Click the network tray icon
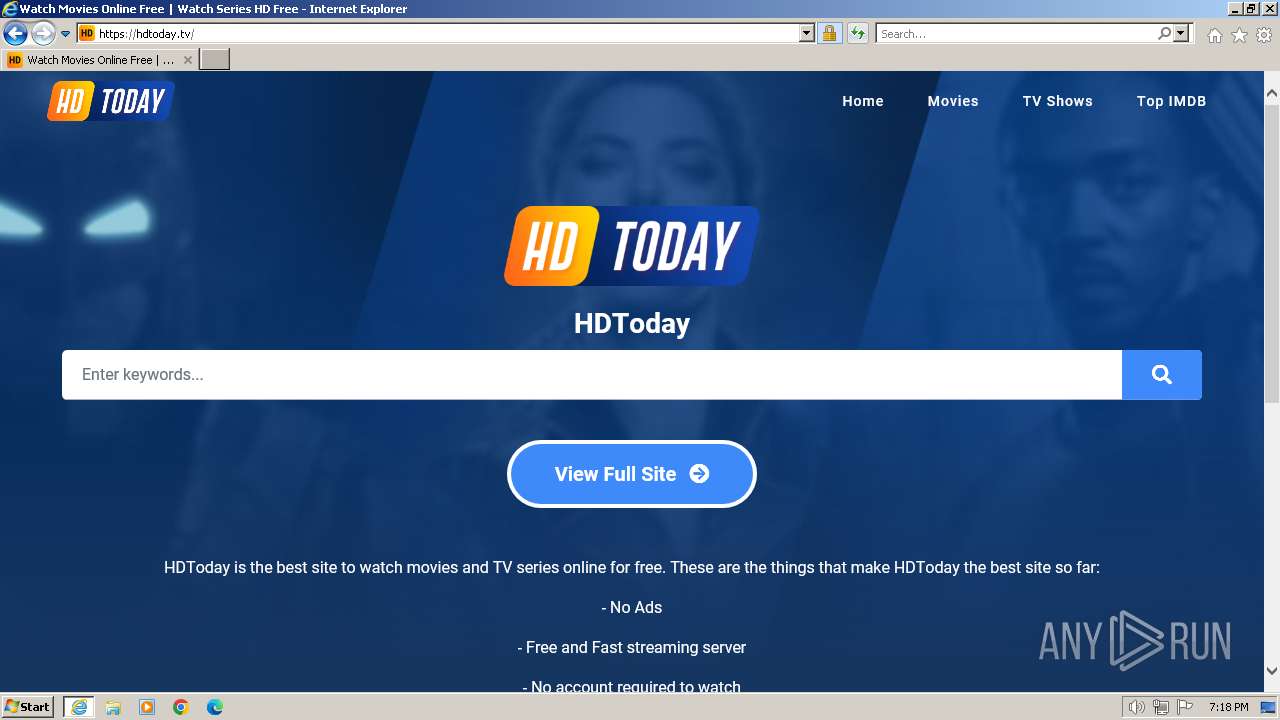Viewport: 1280px width, 720px height. coord(1160,707)
